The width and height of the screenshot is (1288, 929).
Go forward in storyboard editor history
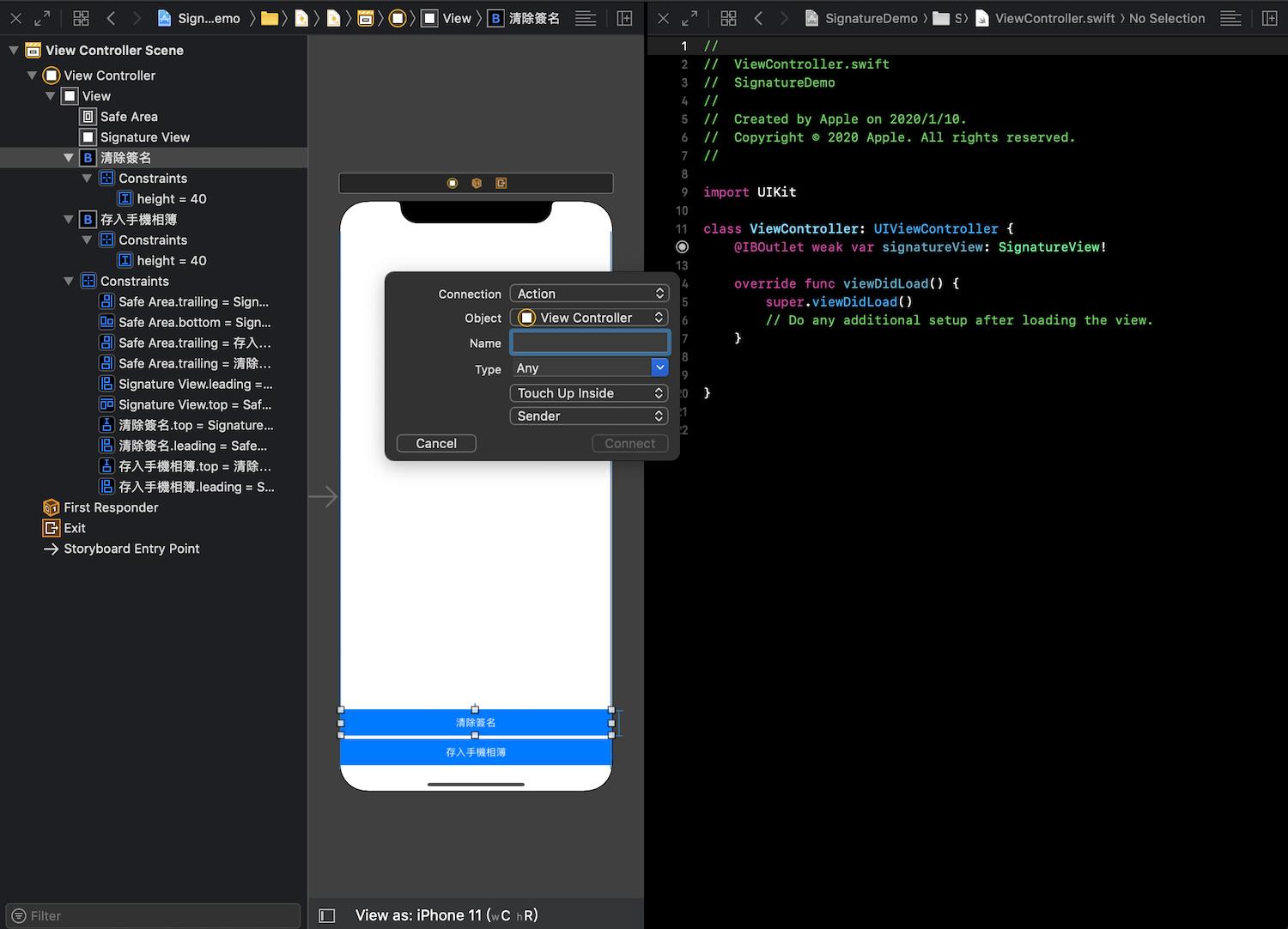137,18
